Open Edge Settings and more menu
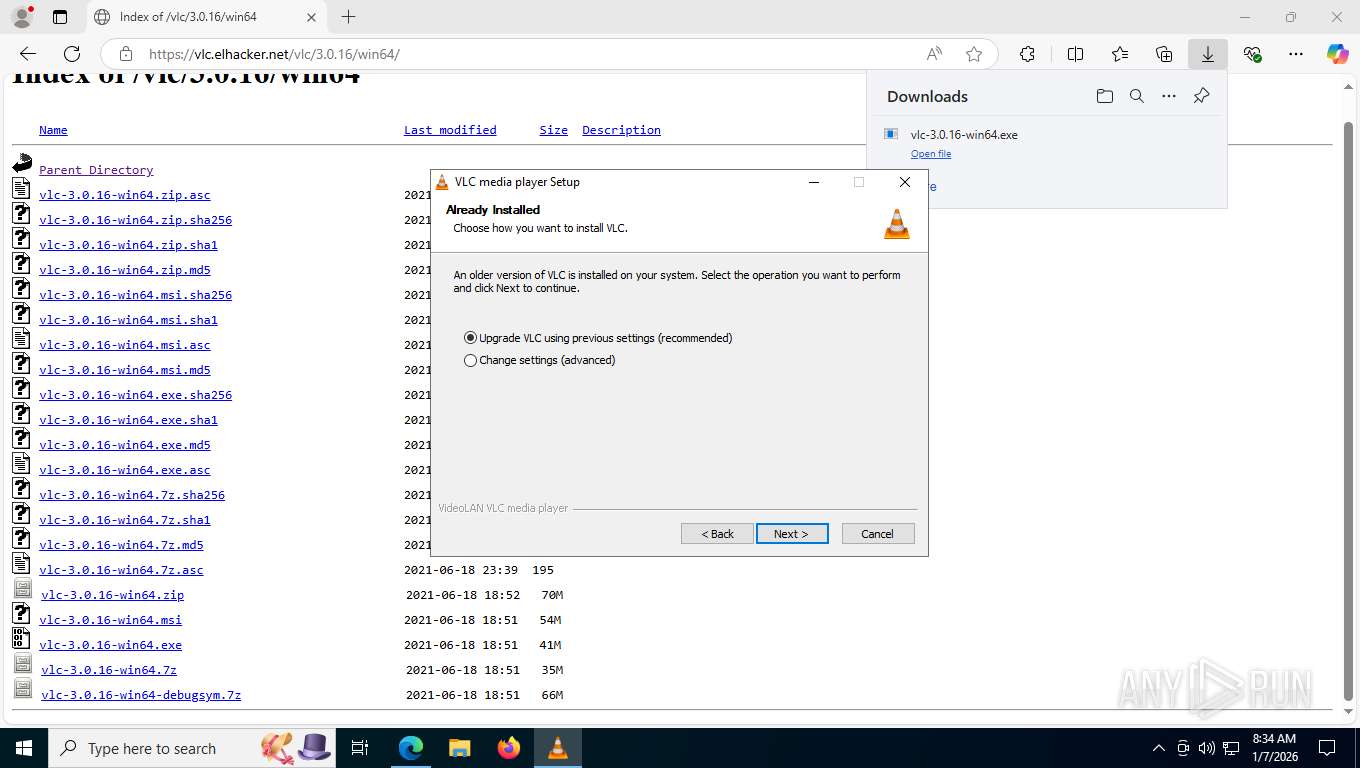1360x768 pixels. 1296,54
